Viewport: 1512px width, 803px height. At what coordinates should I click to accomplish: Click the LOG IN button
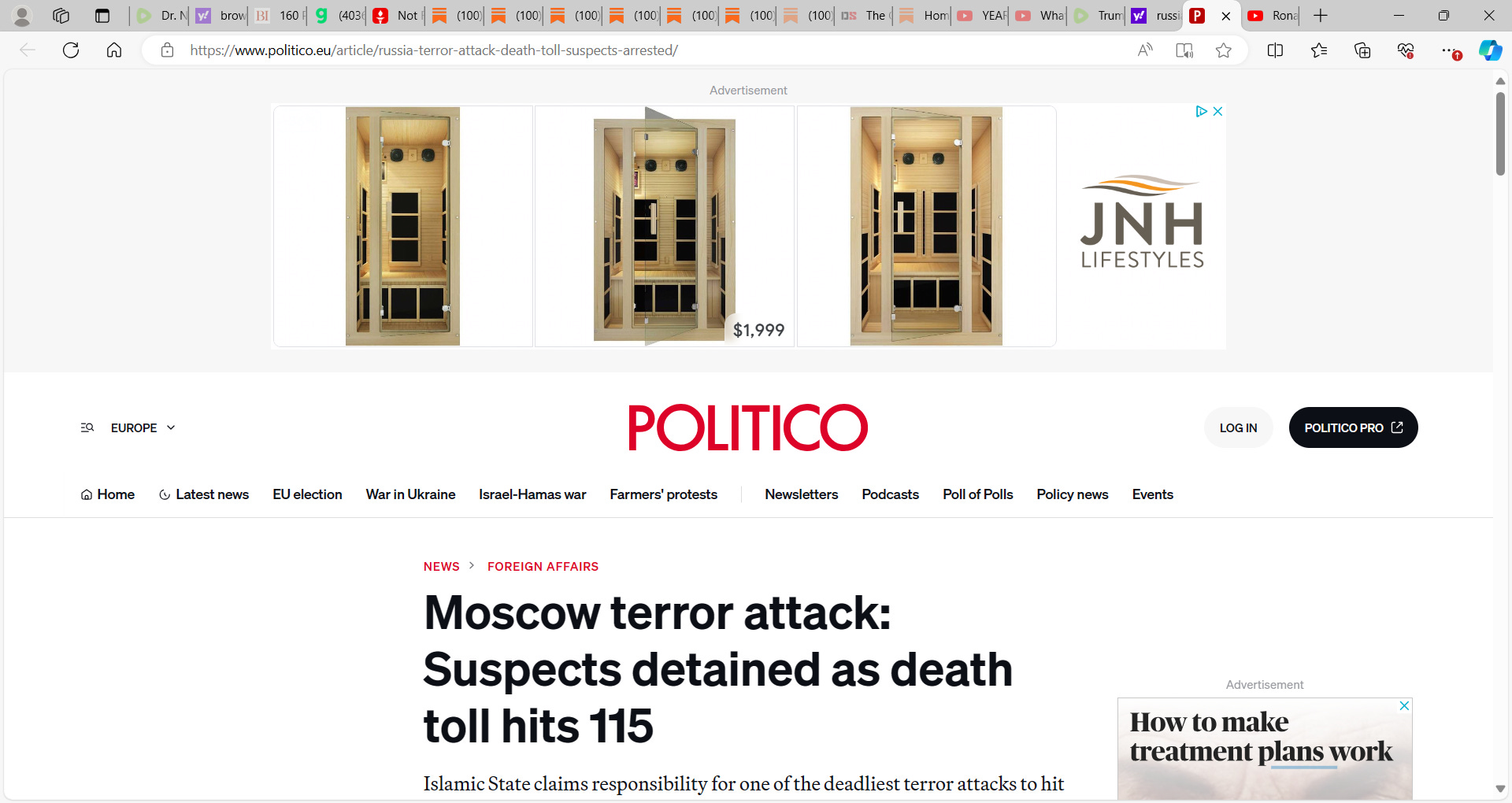[x=1238, y=427]
